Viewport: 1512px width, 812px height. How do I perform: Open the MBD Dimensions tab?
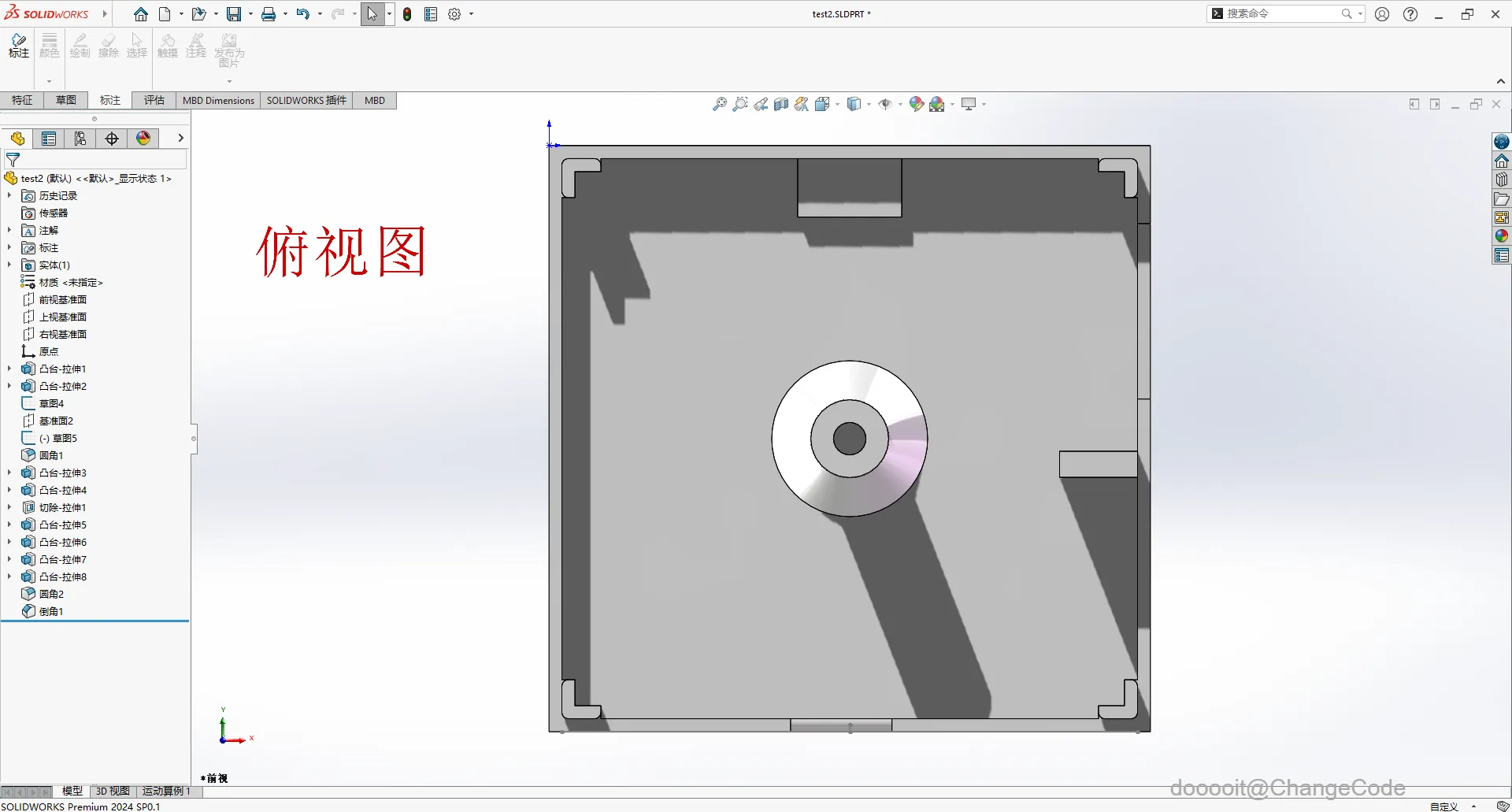pyautogui.click(x=217, y=100)
